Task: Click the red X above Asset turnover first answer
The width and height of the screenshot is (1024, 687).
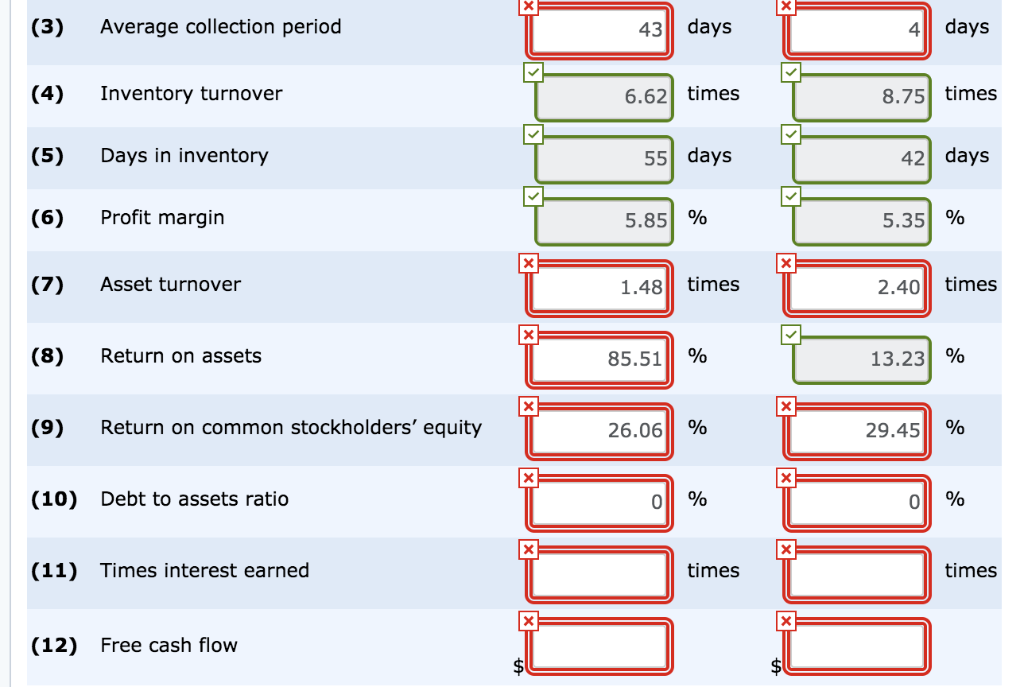Action: (529, 263)
